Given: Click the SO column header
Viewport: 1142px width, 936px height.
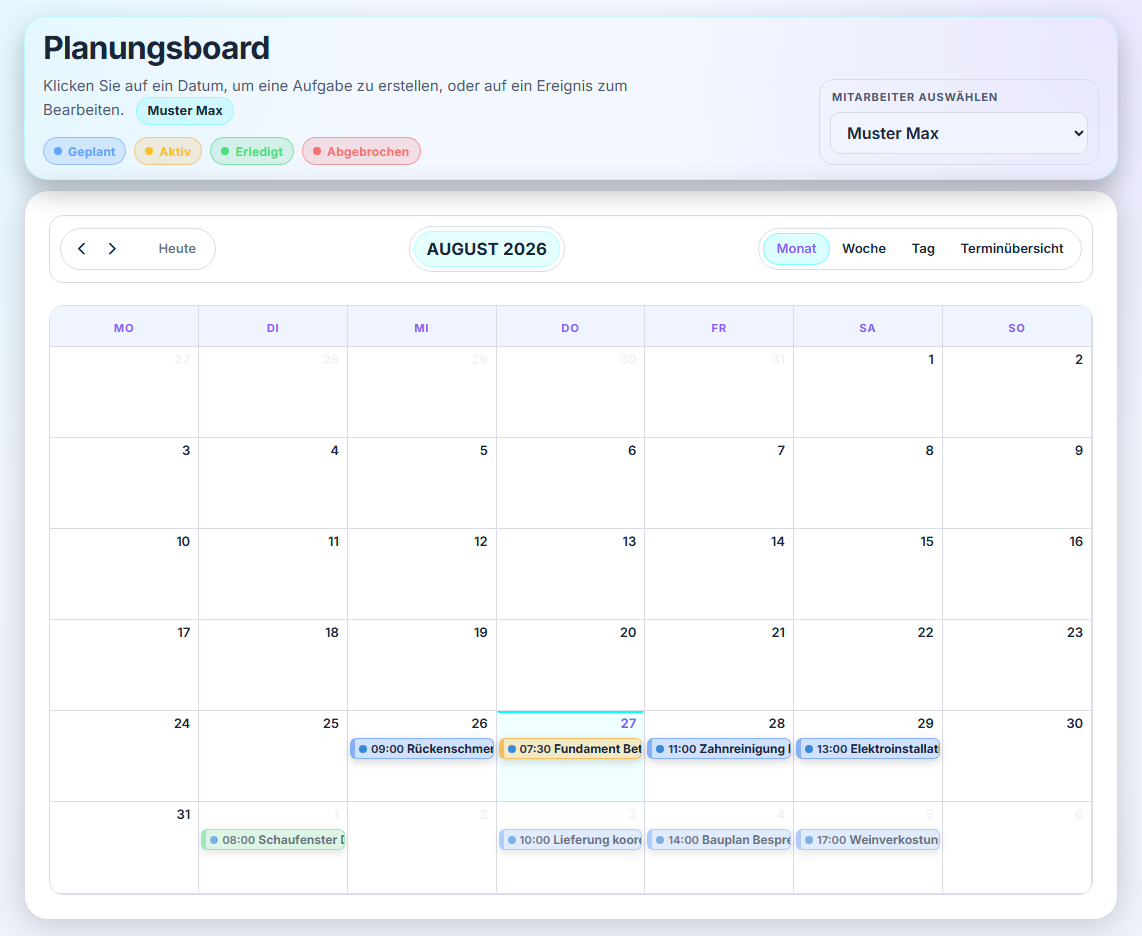Looking at the screenshot, I should point(1017,328).
